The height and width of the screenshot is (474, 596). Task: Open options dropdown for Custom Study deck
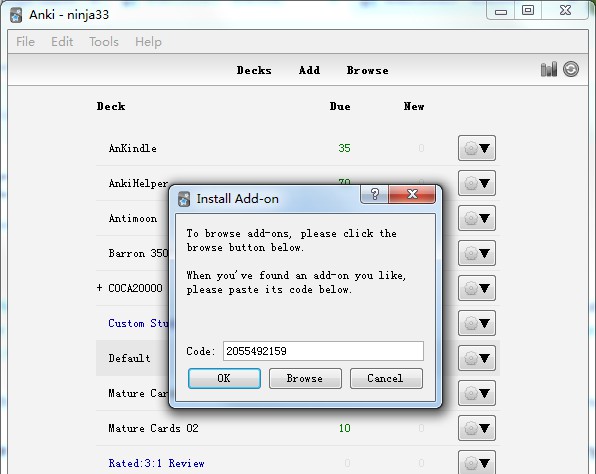click(x=477, y=323)
